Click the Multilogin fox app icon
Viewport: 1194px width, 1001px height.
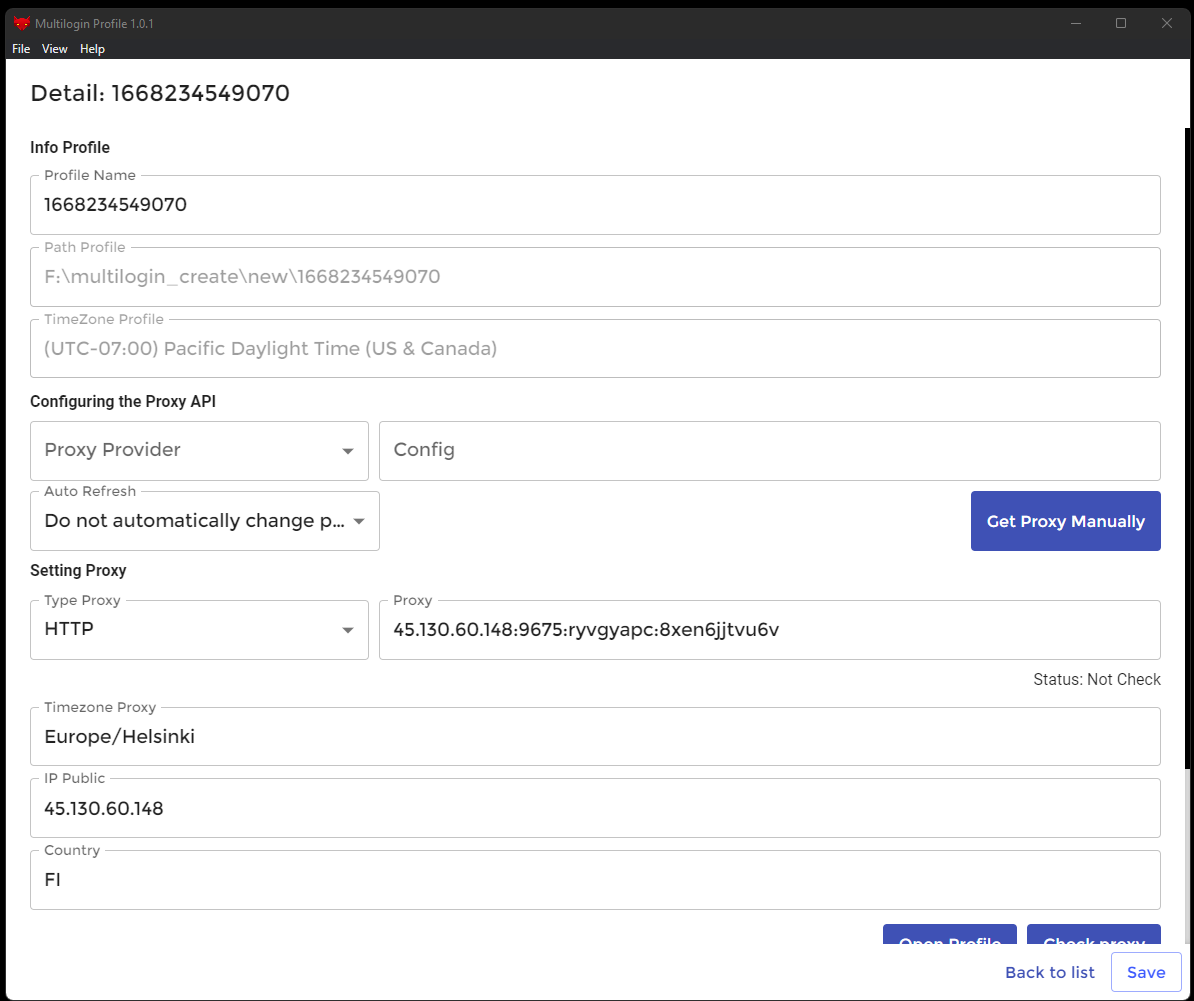click(x=21, y=24)
